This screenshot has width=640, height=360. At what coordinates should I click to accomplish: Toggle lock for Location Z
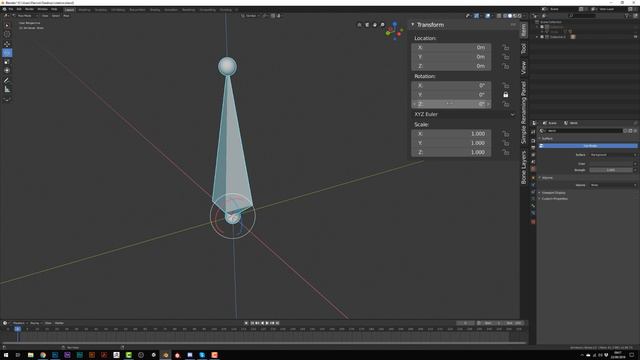click(505, 66)
